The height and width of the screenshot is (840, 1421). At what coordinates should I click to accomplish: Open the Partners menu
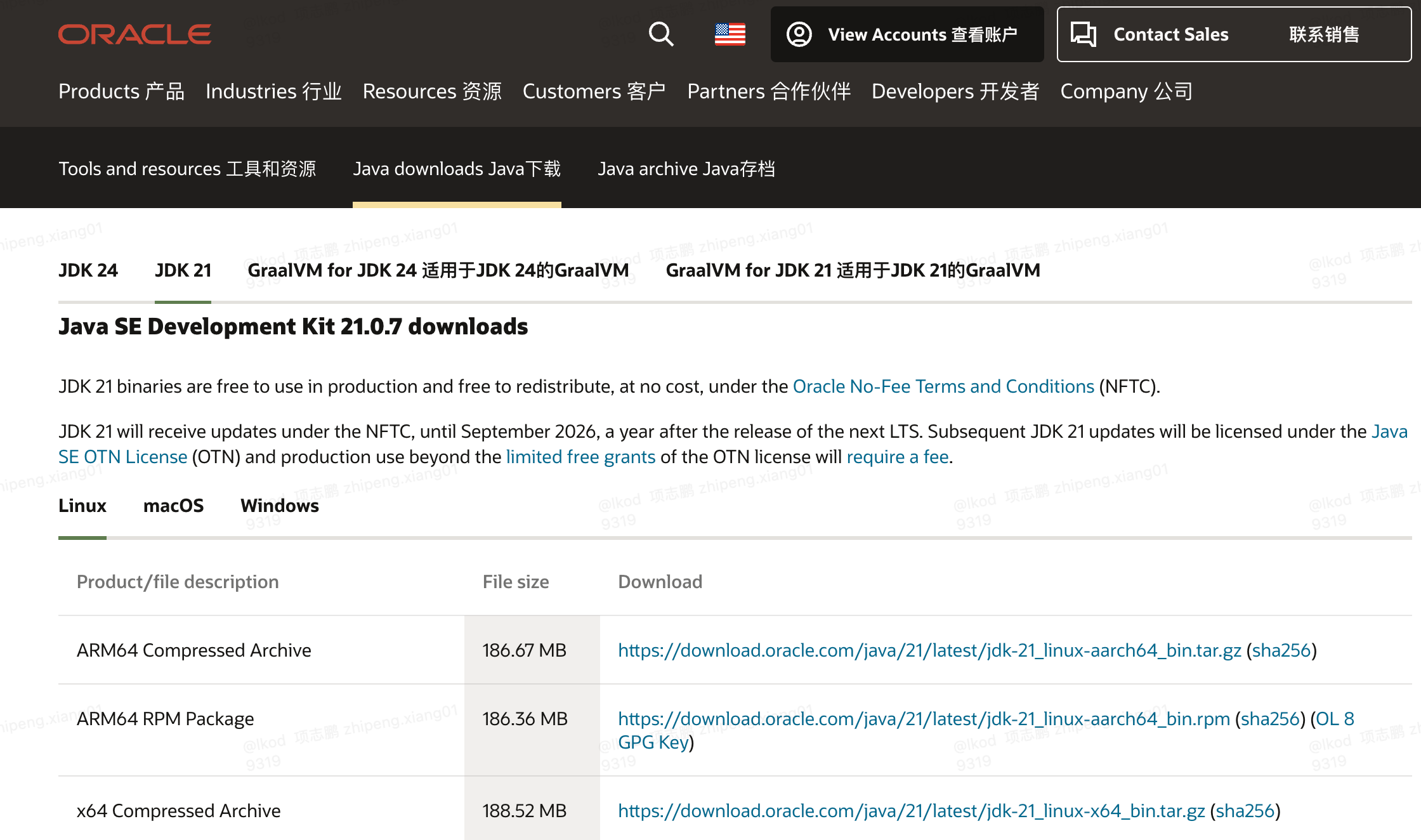[769, 91]
